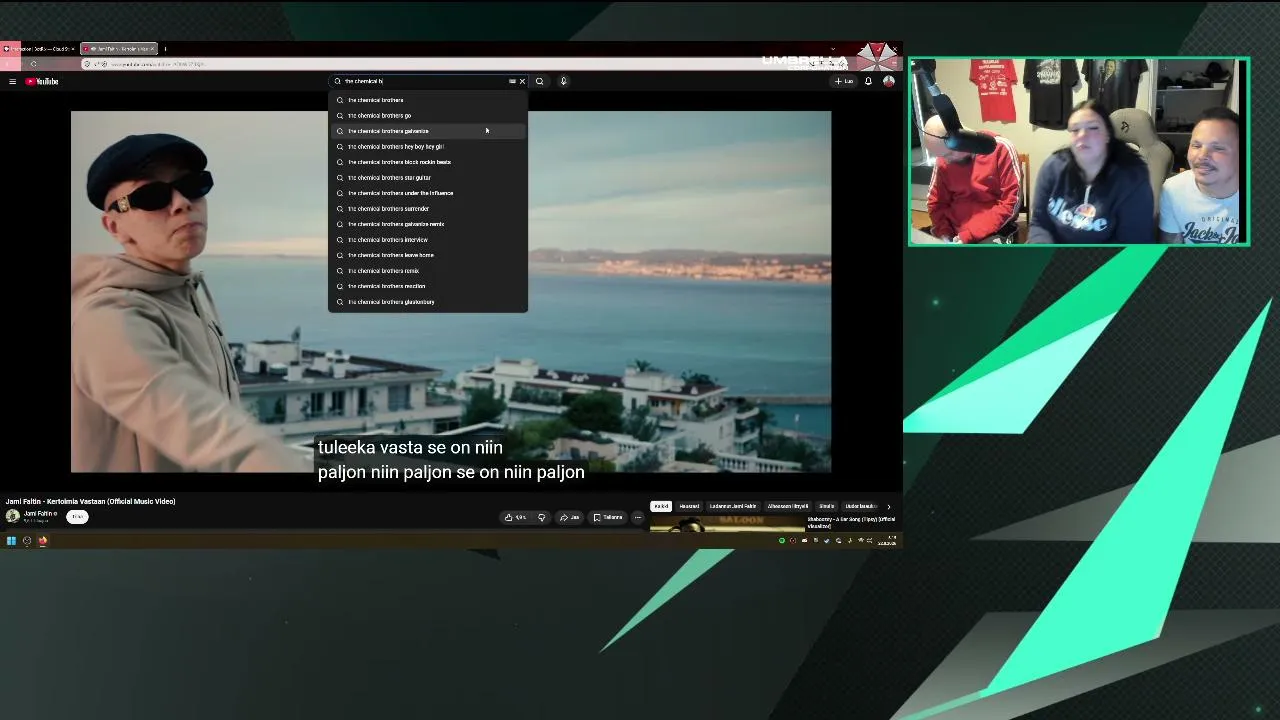The image size is (1280, 720).
Task: Pick suggestion "the chemical brothers"
Action: tap(428, 100)
